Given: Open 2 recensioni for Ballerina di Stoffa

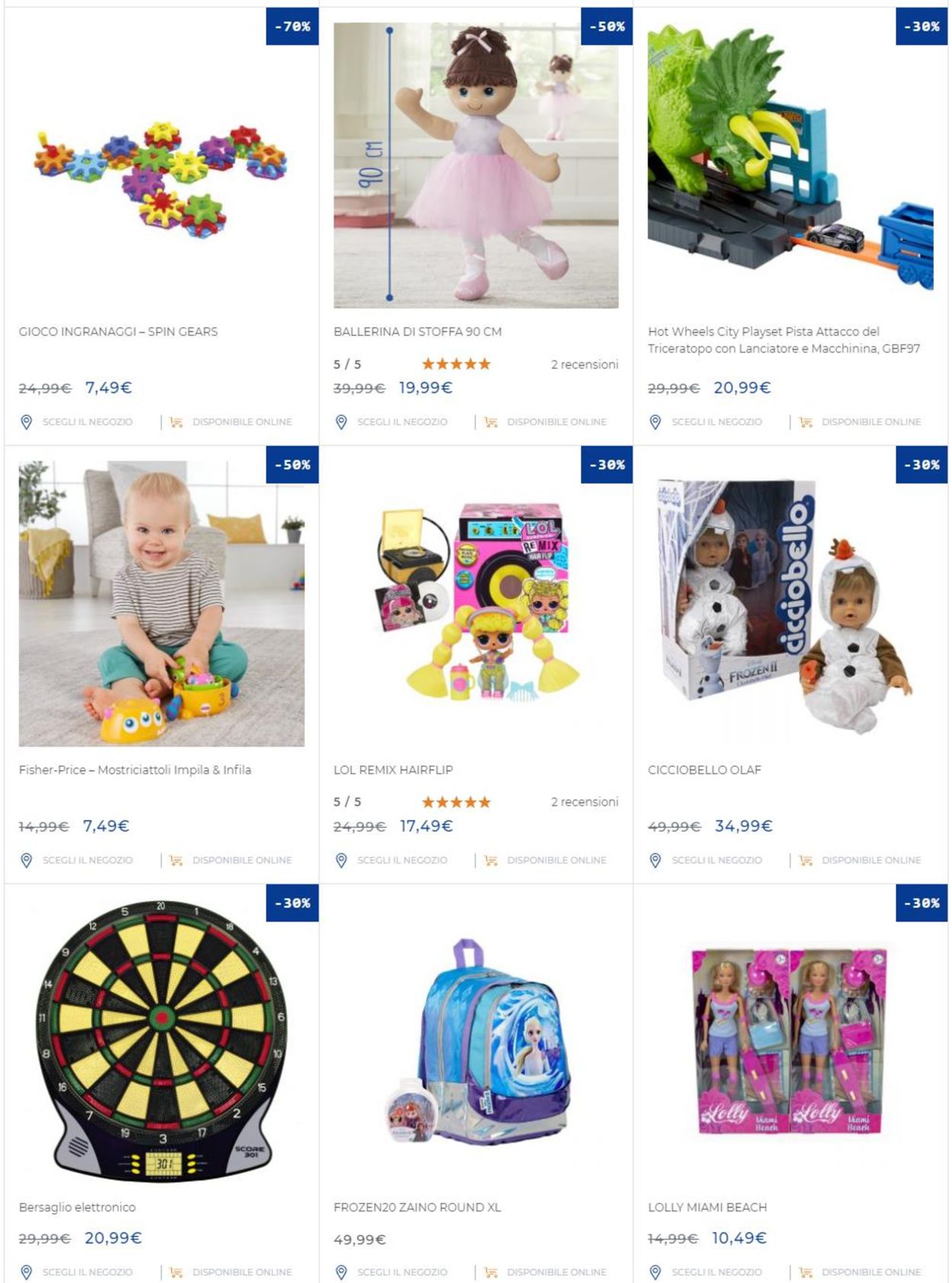Looking at the screenshot, I should click(x=584, y=364).
